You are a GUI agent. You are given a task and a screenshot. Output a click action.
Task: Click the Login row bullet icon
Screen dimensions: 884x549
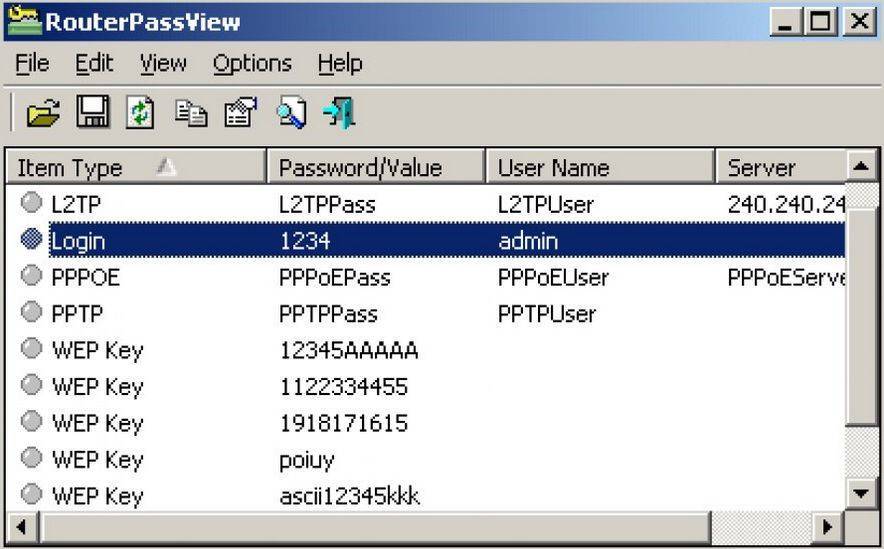click(32, 239)
